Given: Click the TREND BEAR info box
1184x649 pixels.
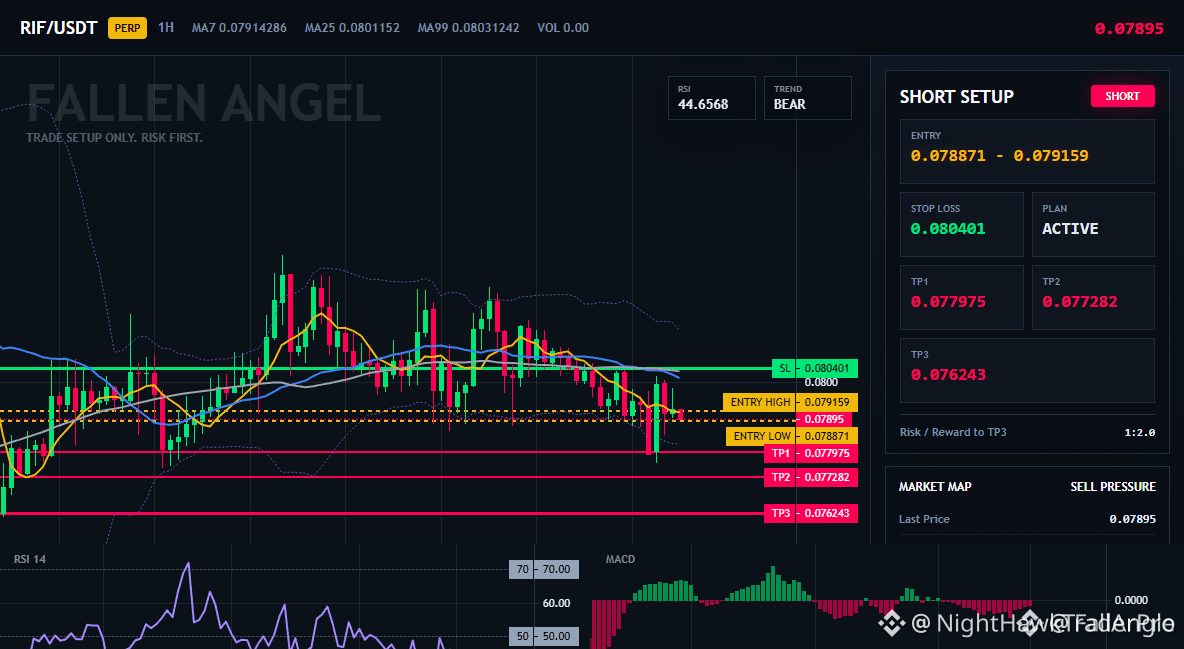Looking at the screenshot, I should point(807,97).
